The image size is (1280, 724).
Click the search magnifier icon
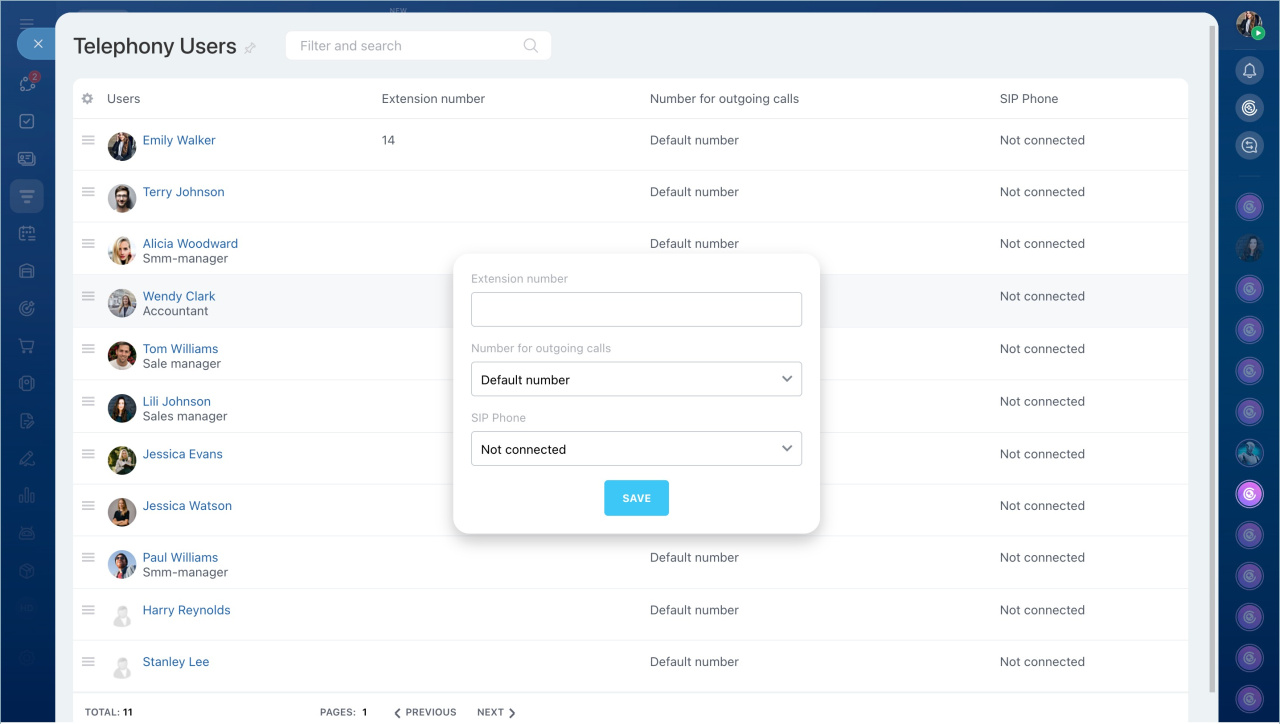pos(530,45)
